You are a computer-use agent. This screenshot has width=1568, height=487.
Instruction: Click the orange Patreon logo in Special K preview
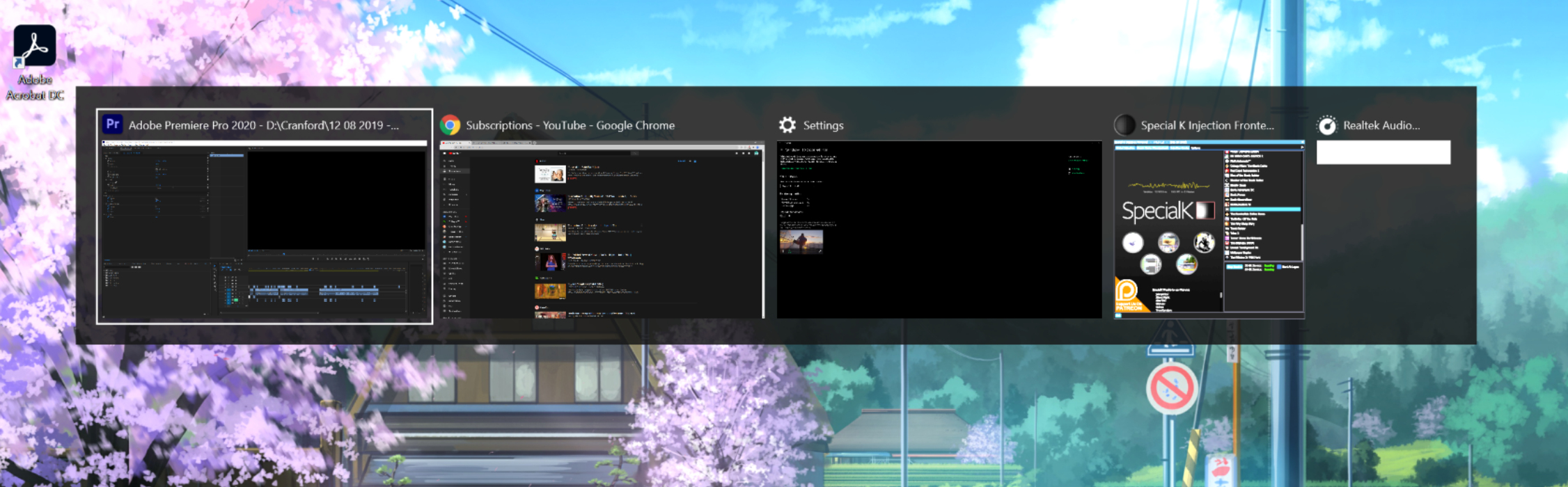tap(1128, 293)
